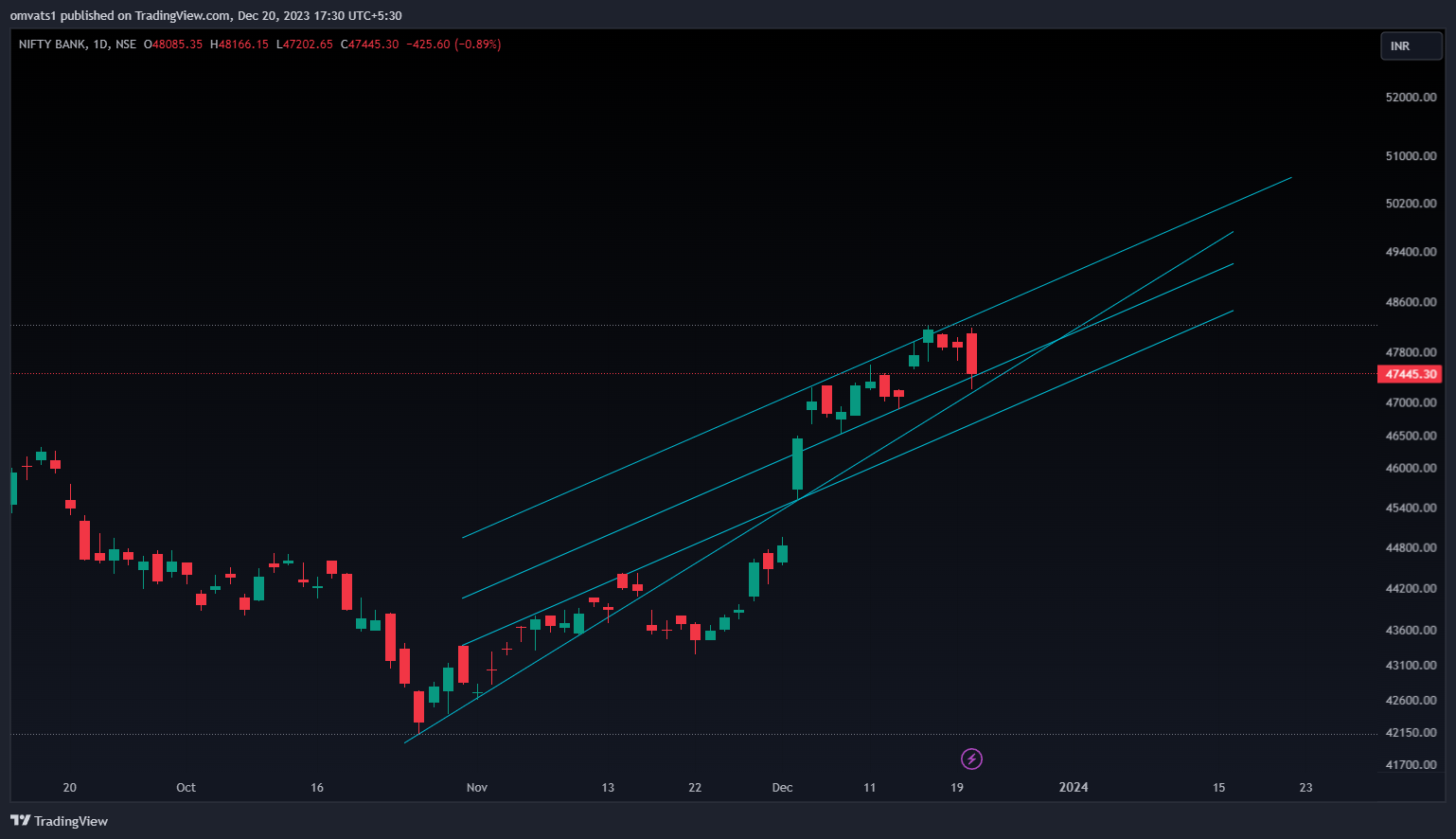Click the 15 date label on time axis

tap(1219, 788)
